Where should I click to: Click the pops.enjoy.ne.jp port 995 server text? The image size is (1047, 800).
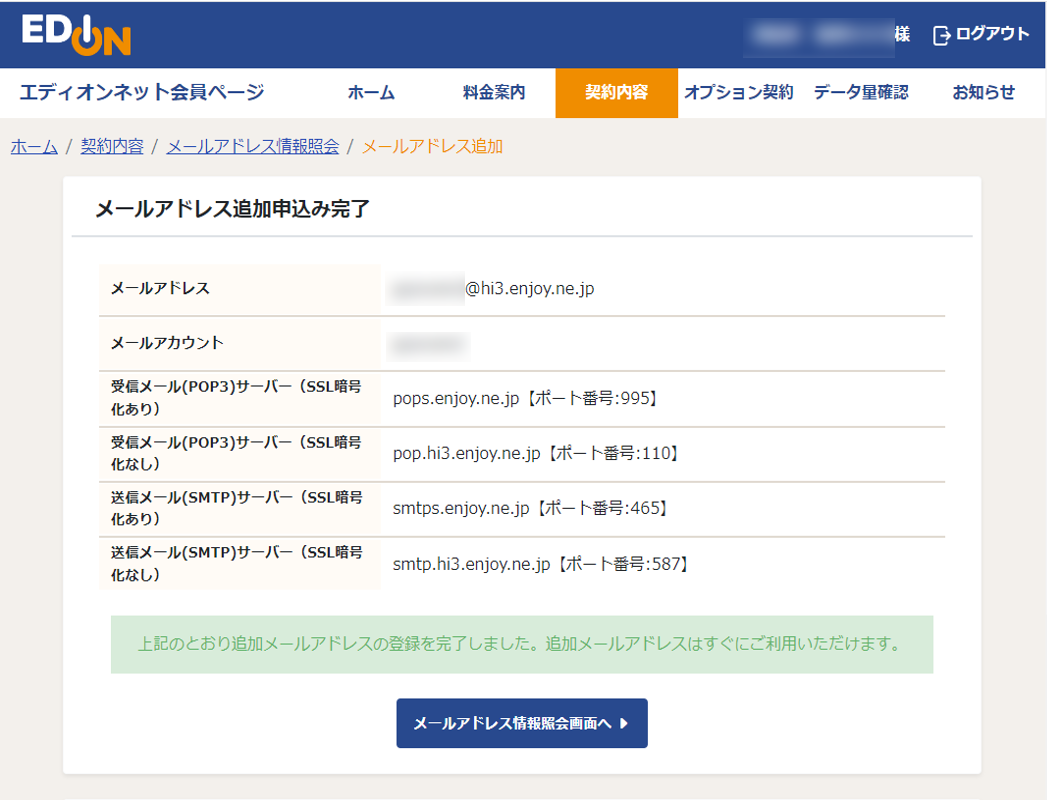(x=526, y=398)
